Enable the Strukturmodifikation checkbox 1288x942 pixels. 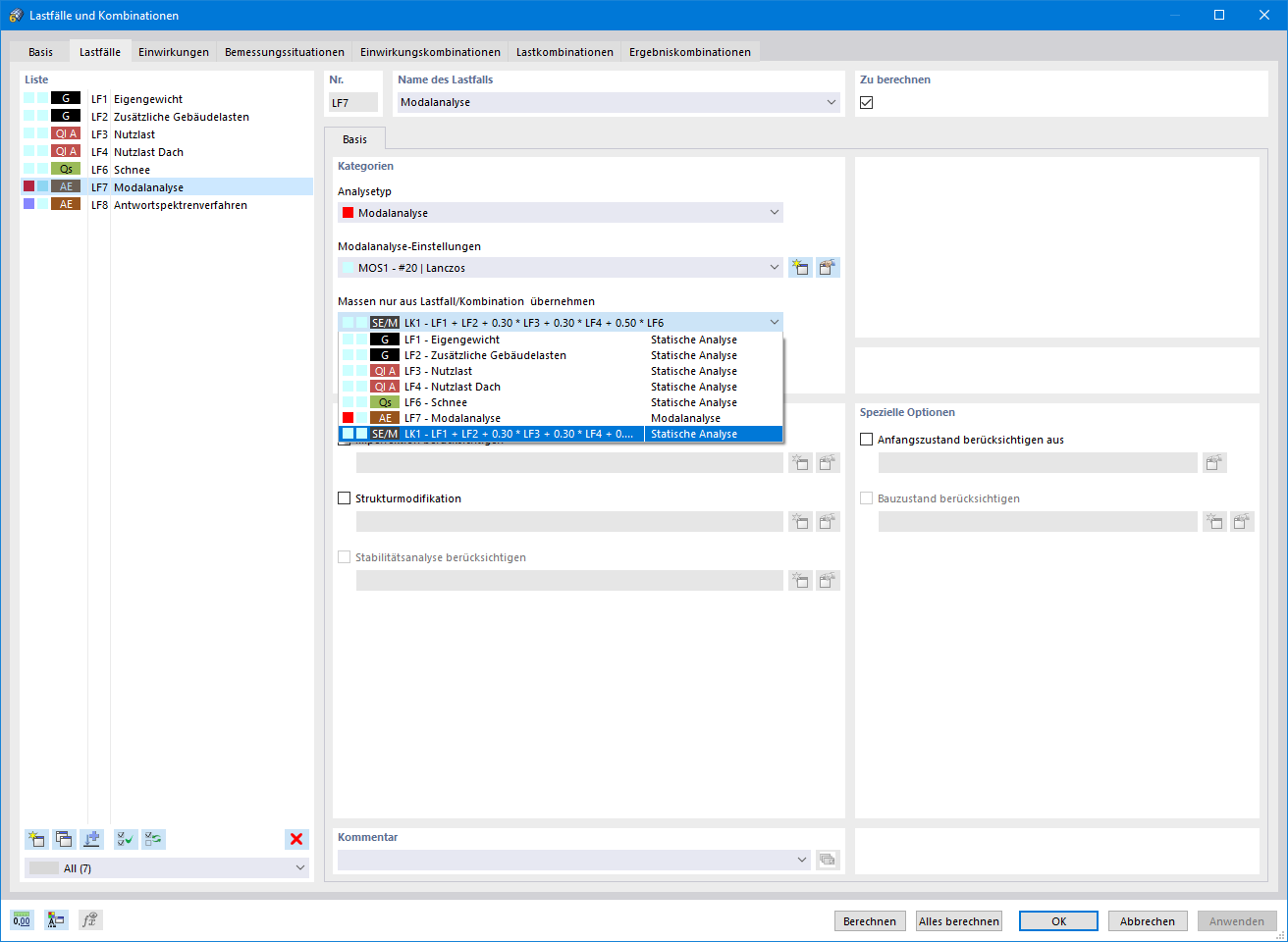pos(344,498)
